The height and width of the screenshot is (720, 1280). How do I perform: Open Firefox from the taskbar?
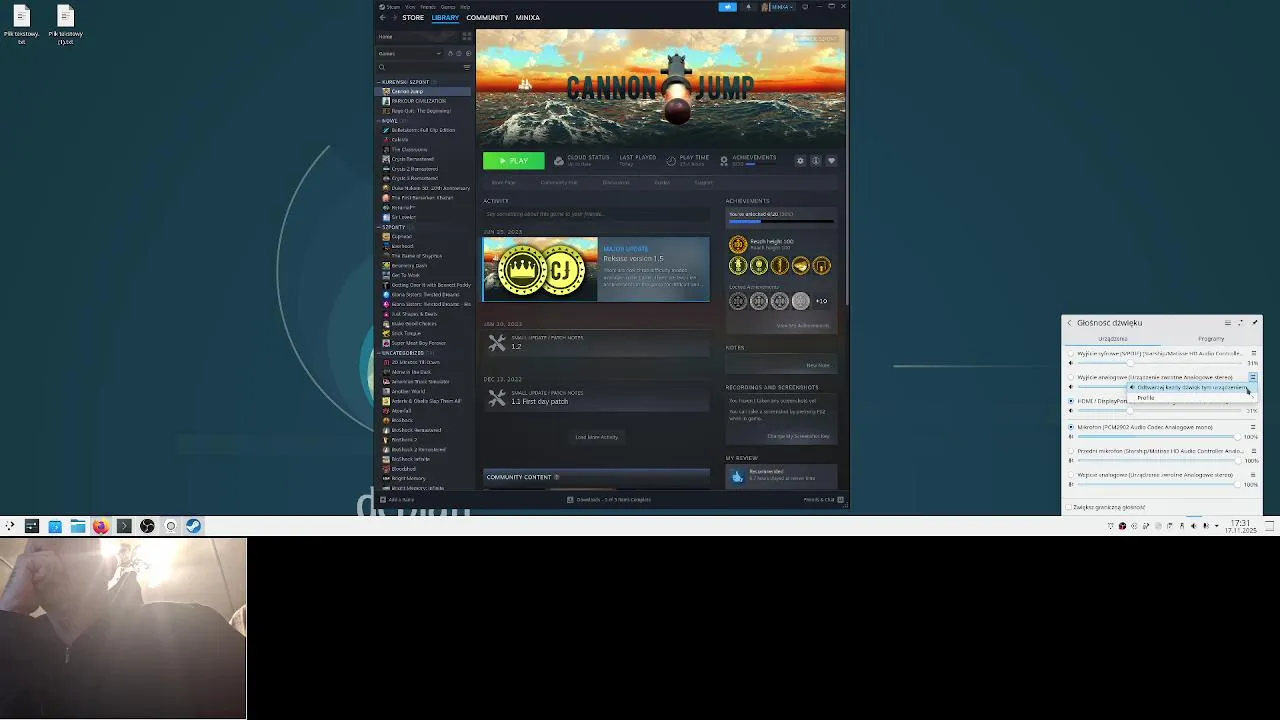(x=101, y=526)
